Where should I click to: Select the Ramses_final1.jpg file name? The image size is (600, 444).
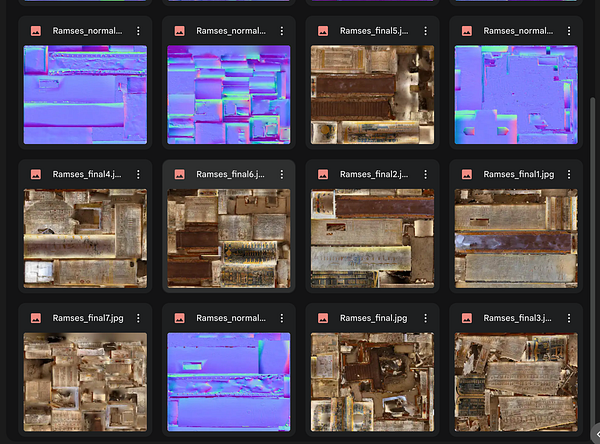coord(518,175)
